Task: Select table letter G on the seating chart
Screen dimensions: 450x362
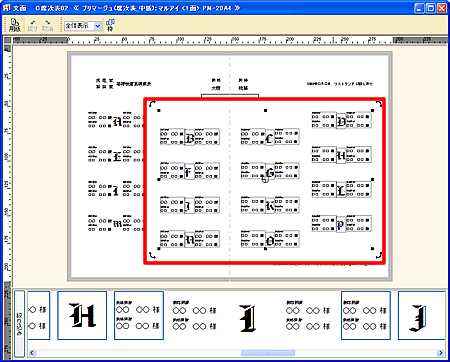Action: click(270, 172)
